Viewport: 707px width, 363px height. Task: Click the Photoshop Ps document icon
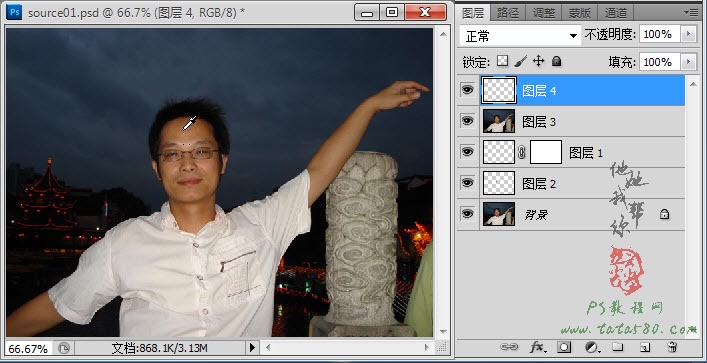(14, 12)
